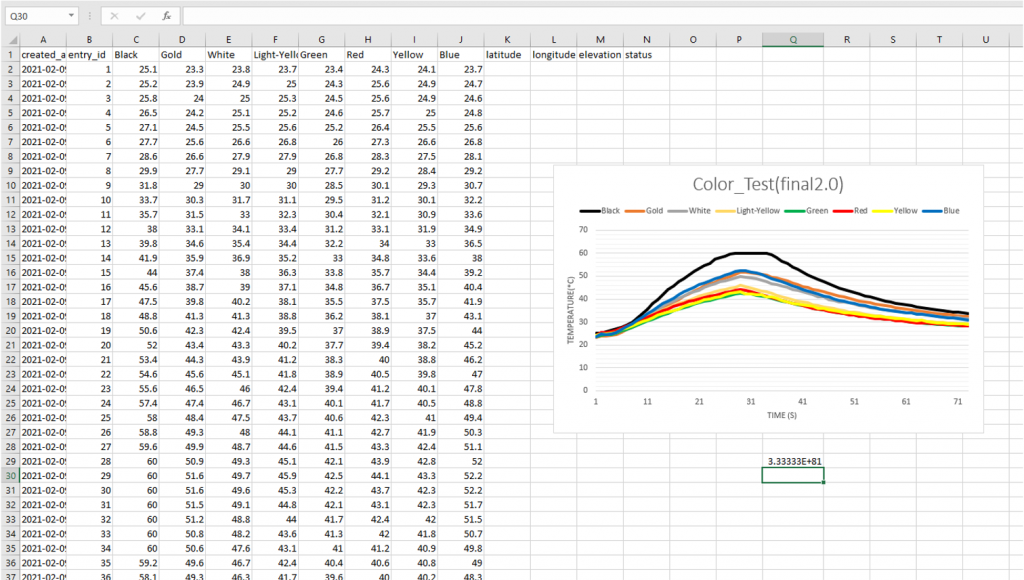The height and width of the screenshot is (580, 1024).
Task: Select column C header
Action: point(136,40)
